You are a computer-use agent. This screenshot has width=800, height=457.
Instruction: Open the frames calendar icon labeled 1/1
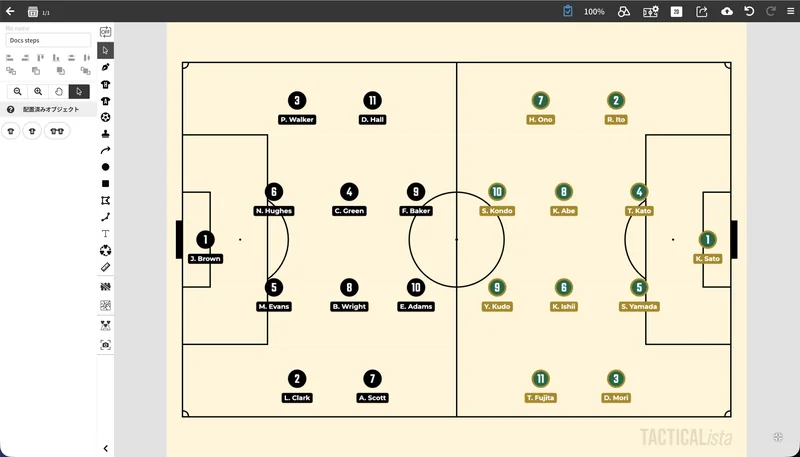(33, 12)
